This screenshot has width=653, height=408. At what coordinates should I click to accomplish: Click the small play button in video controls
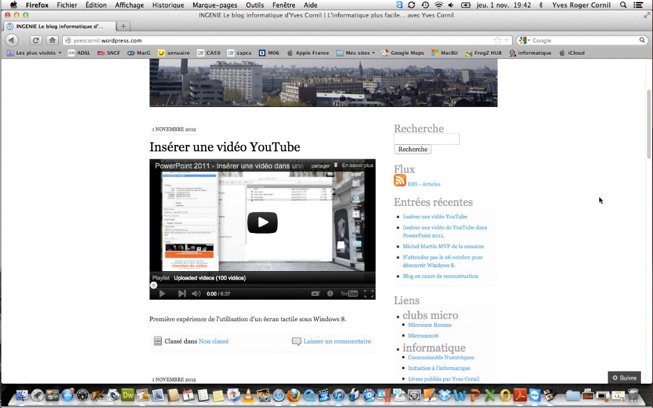point(162,294)
